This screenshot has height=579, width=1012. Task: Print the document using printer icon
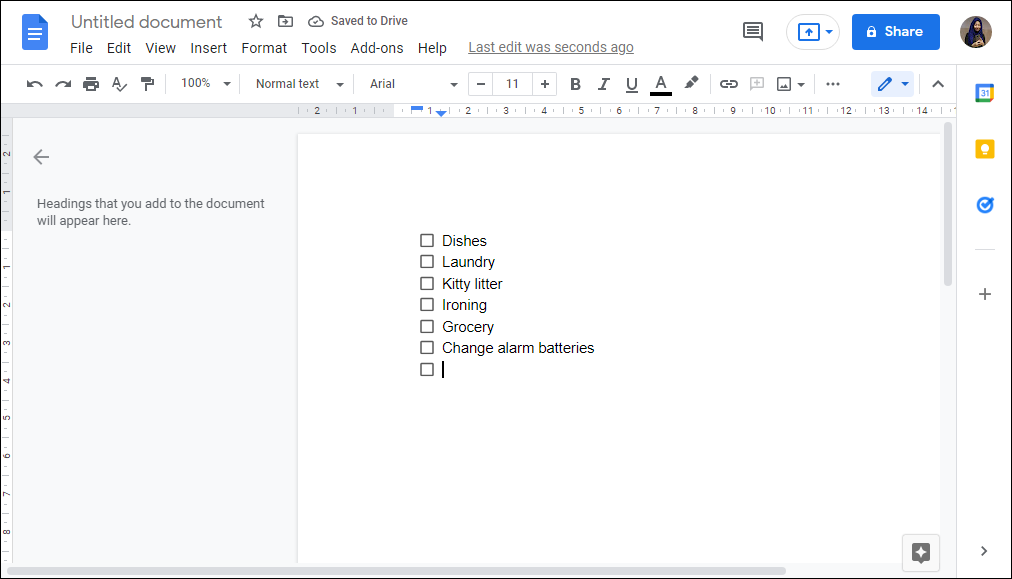click(x=91, y=84)
